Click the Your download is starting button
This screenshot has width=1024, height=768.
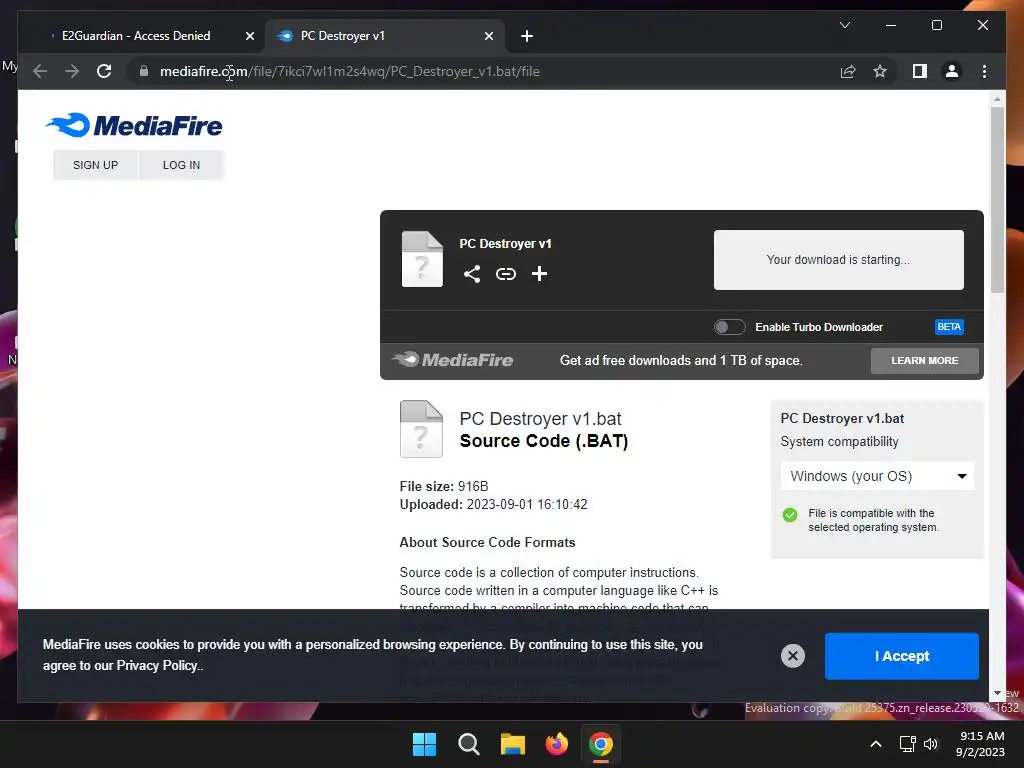[839, 259]
